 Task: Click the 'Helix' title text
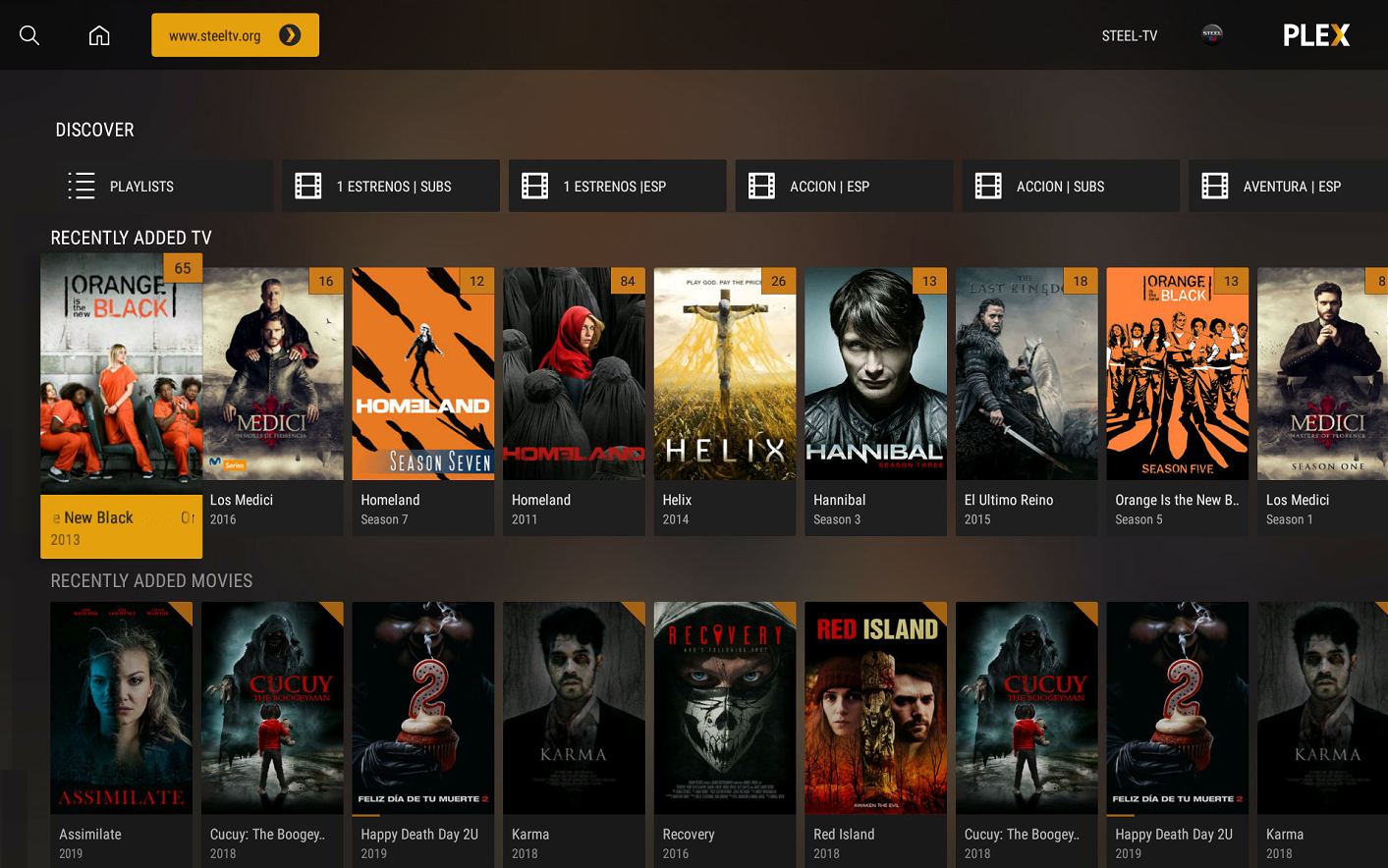point(677,500)
